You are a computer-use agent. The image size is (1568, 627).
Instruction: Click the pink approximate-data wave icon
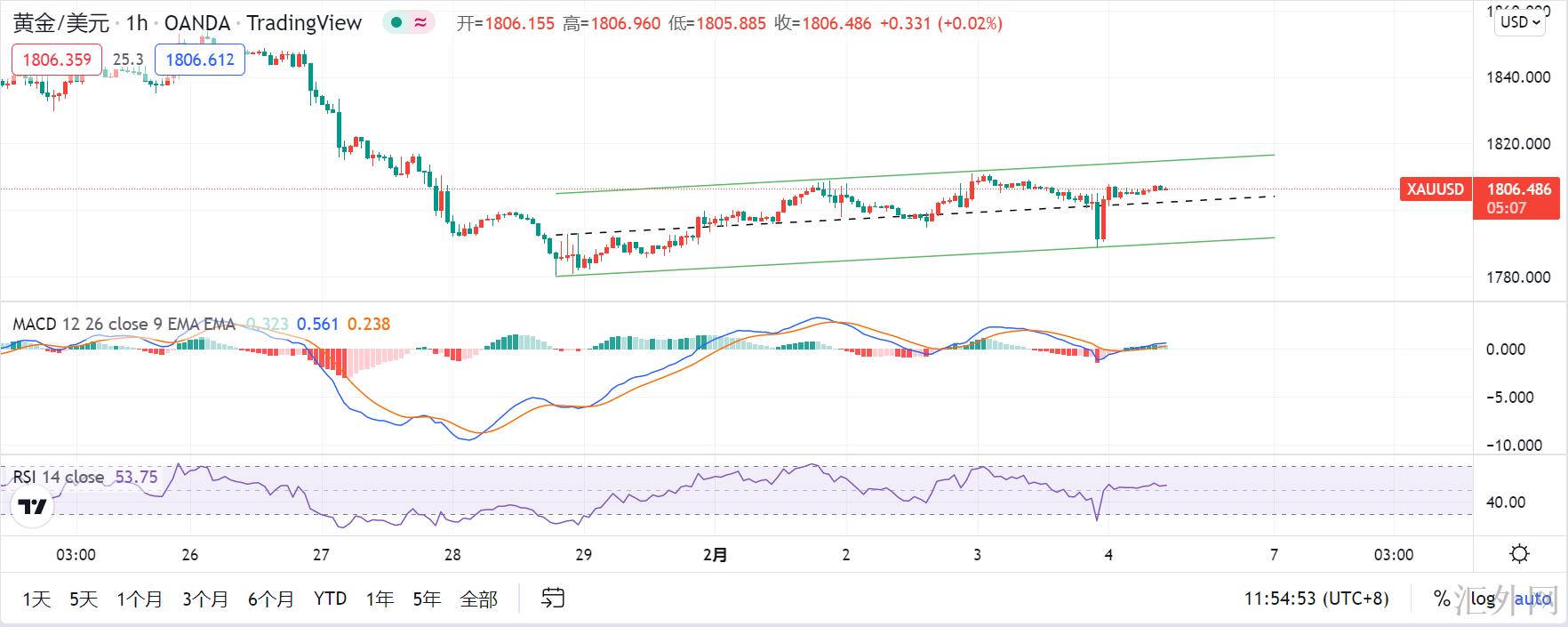[420, 23]
